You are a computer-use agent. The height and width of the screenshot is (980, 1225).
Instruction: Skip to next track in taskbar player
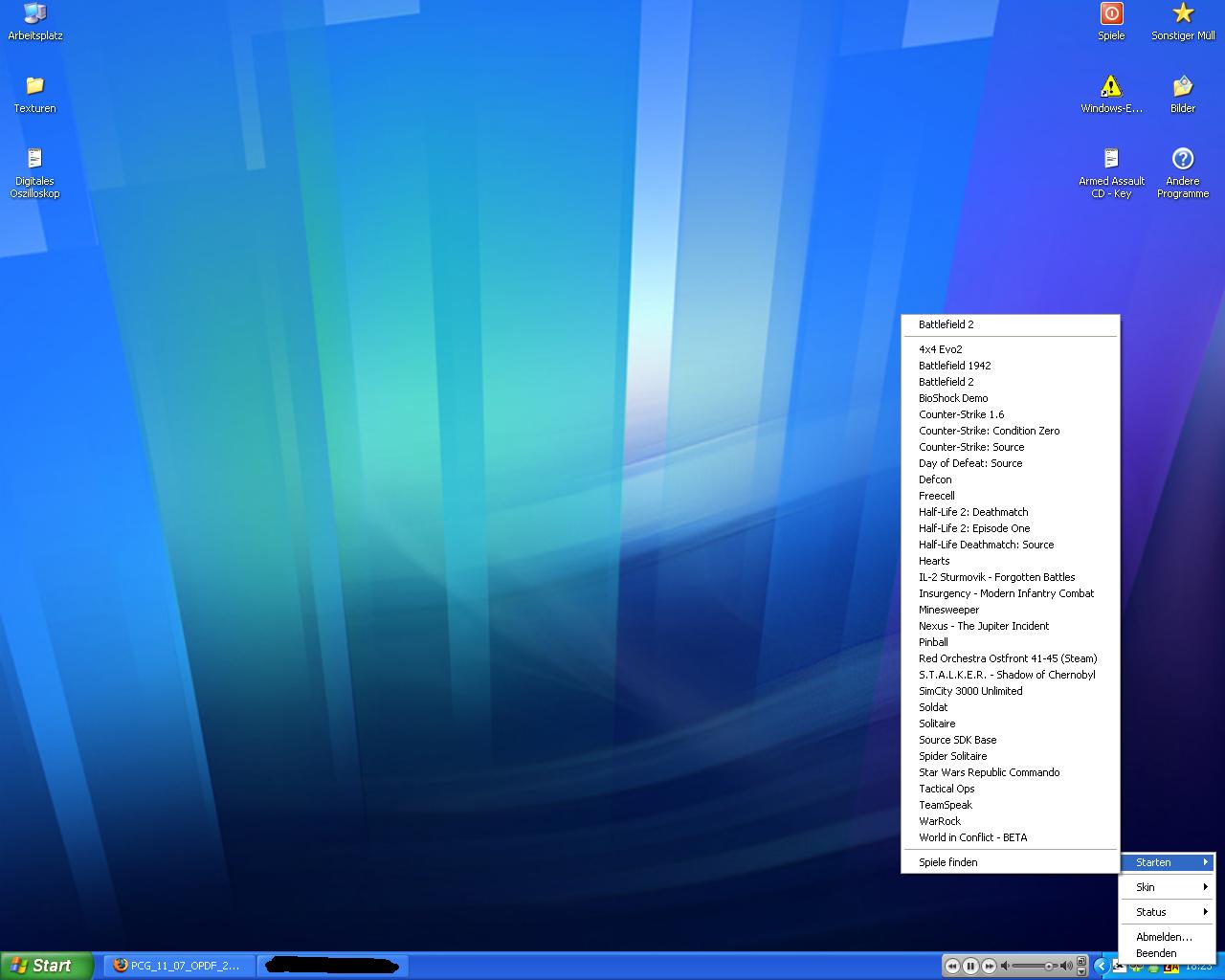pyautogui.click(x=989, y=966)
